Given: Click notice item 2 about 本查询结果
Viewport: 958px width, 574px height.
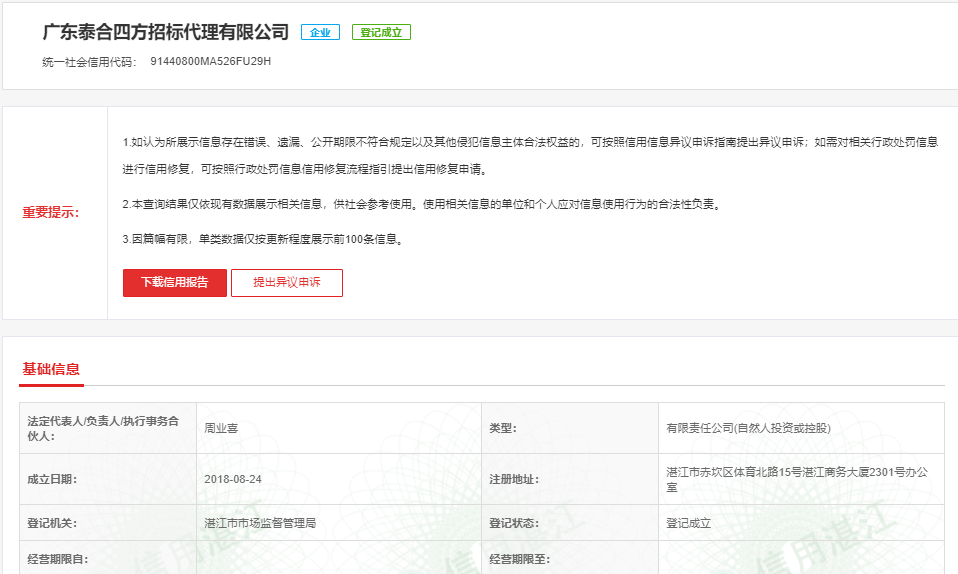Looking at the screenshot, I should click(423, 204).
